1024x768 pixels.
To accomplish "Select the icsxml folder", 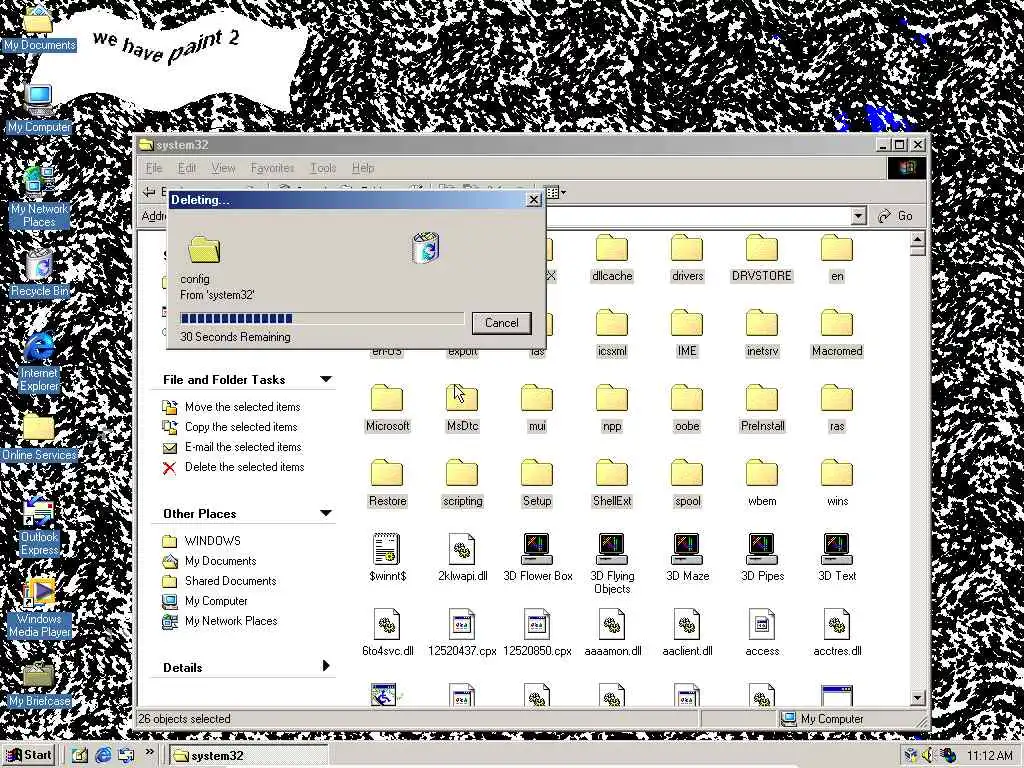I will coord(612,334).
